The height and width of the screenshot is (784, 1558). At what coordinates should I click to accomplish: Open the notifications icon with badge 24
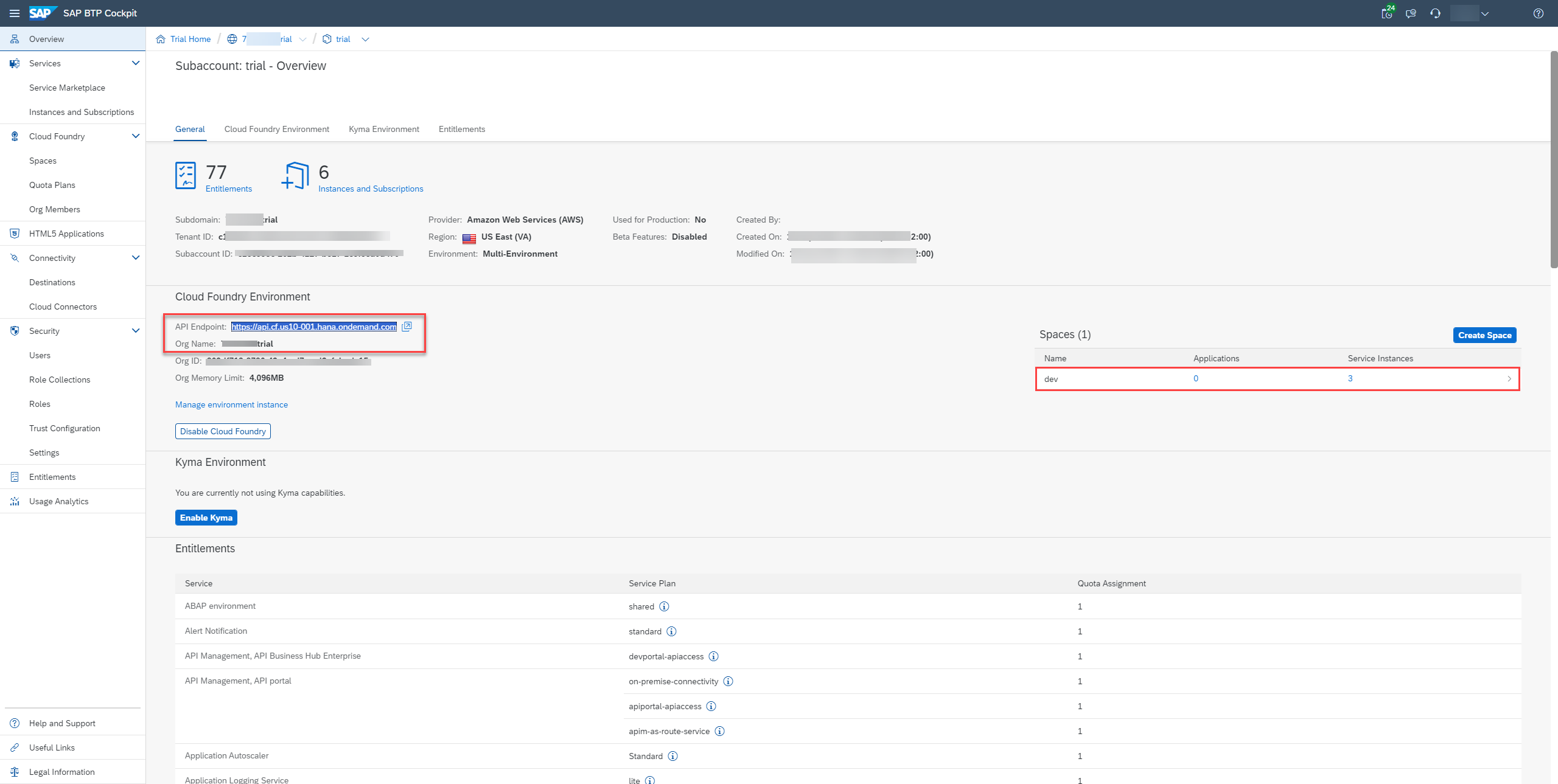pyautogui.click(x=1387, y=13)
